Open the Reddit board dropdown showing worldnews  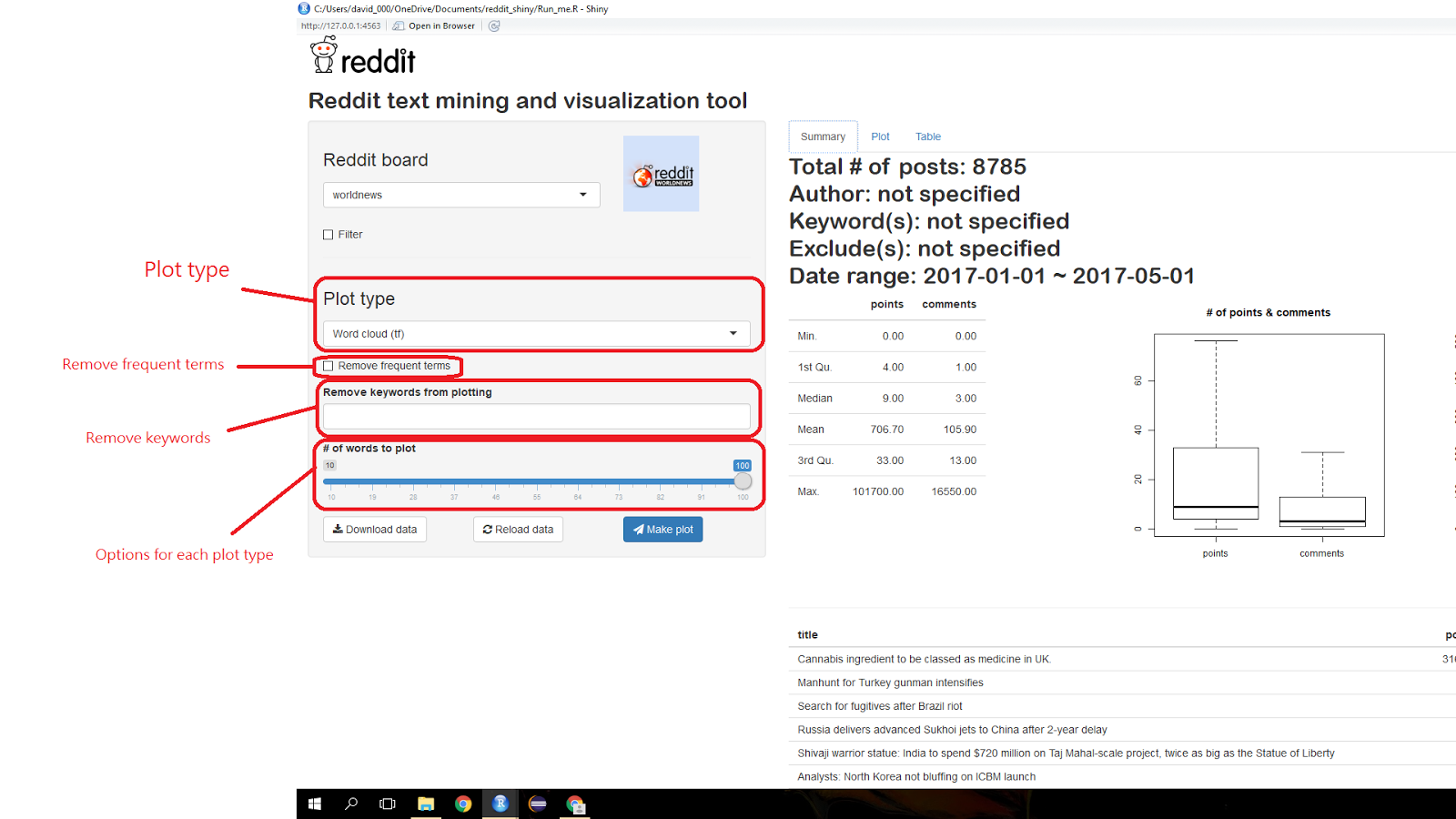pos(460,194)
